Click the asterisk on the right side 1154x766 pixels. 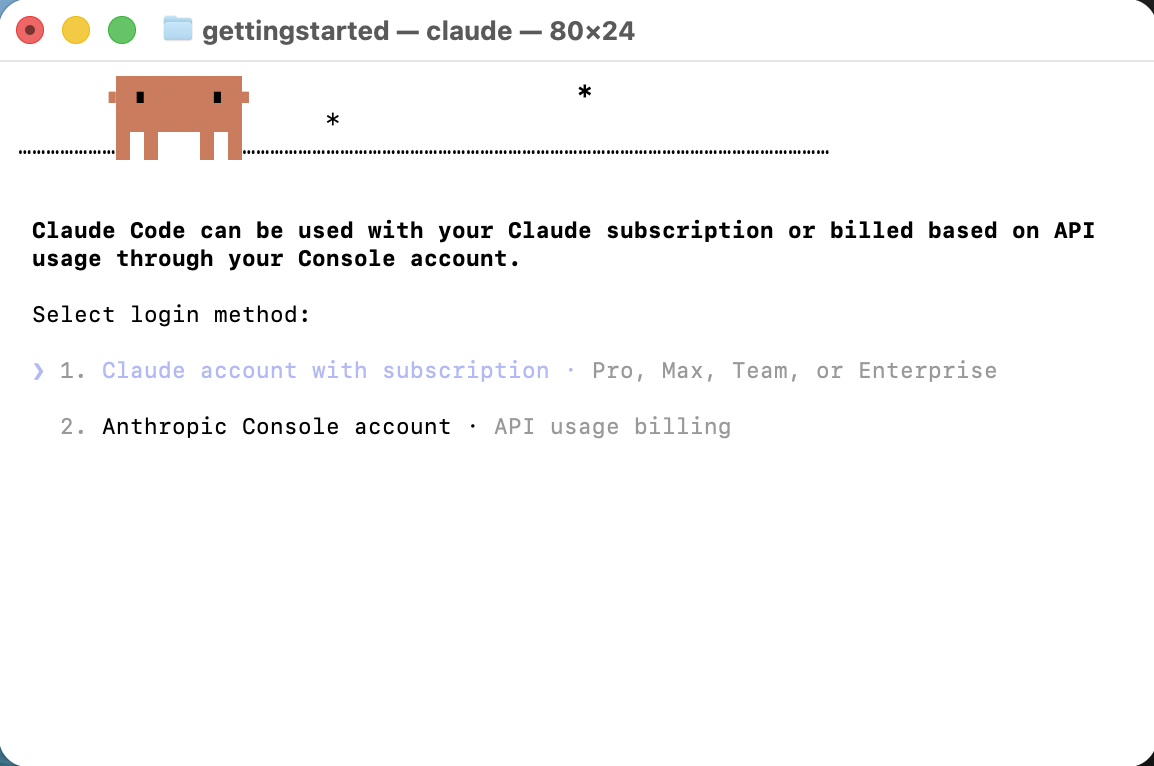[x=583, y=92]
